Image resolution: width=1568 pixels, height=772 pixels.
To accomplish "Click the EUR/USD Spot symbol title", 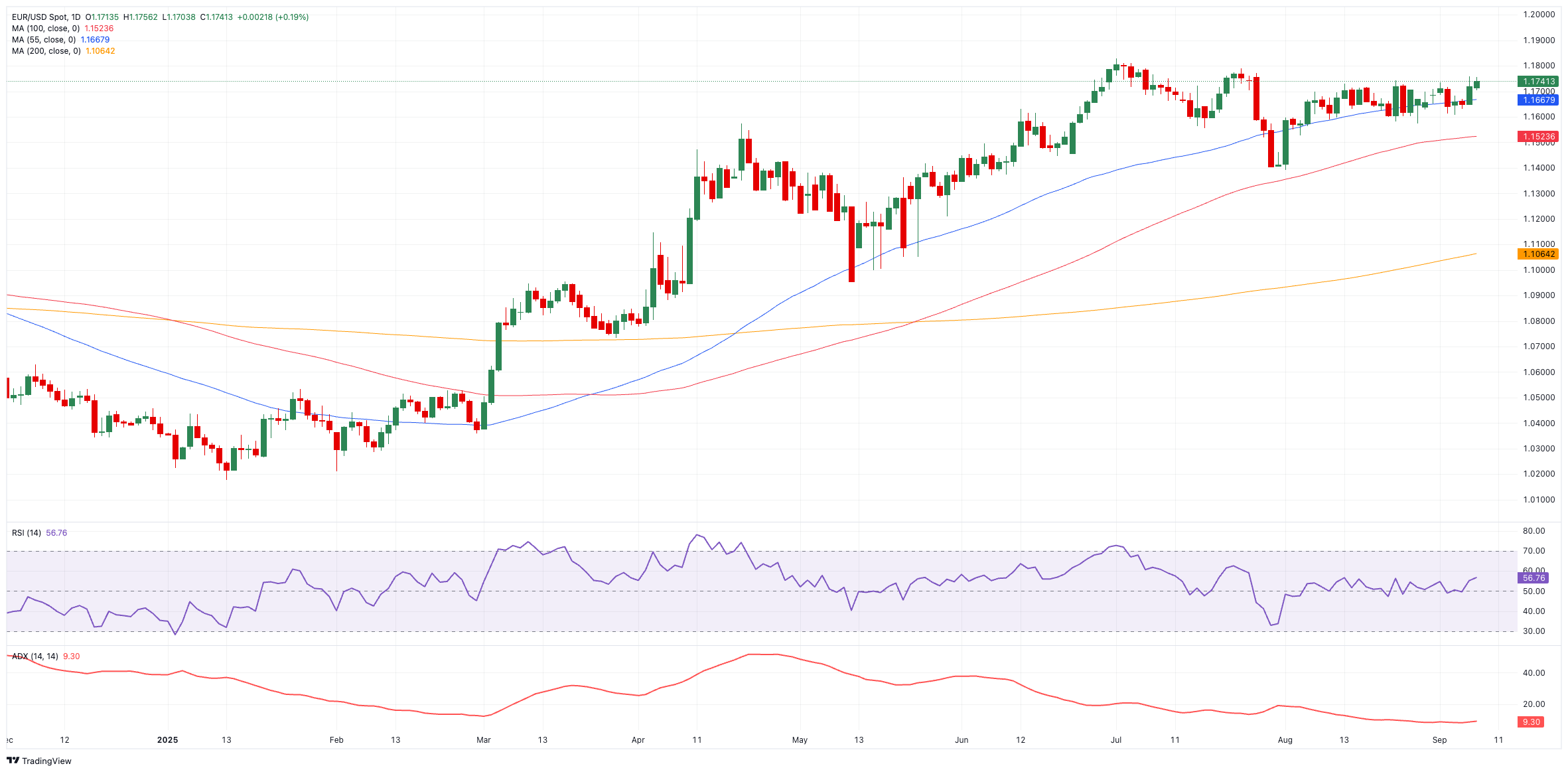I will click(x=46, y=17).
